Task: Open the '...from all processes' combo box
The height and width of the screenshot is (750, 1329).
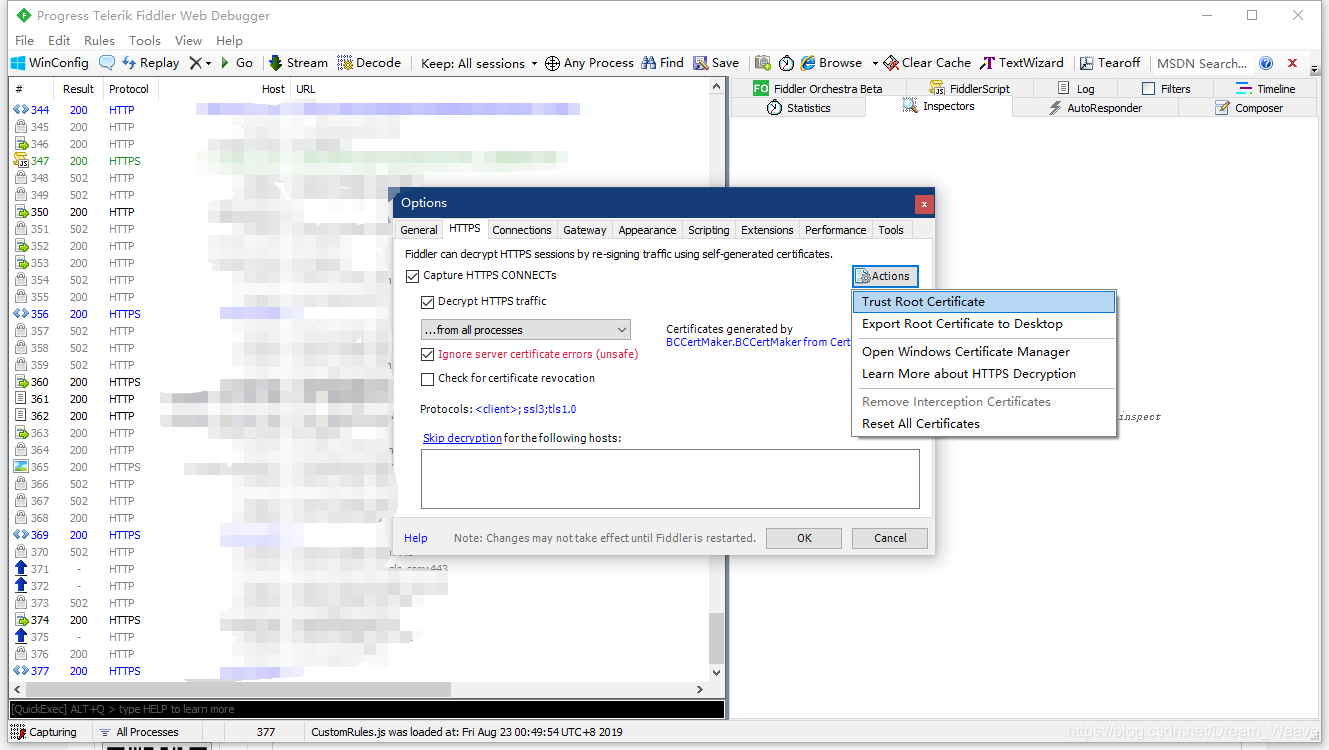Action: (x=526, y=330)
